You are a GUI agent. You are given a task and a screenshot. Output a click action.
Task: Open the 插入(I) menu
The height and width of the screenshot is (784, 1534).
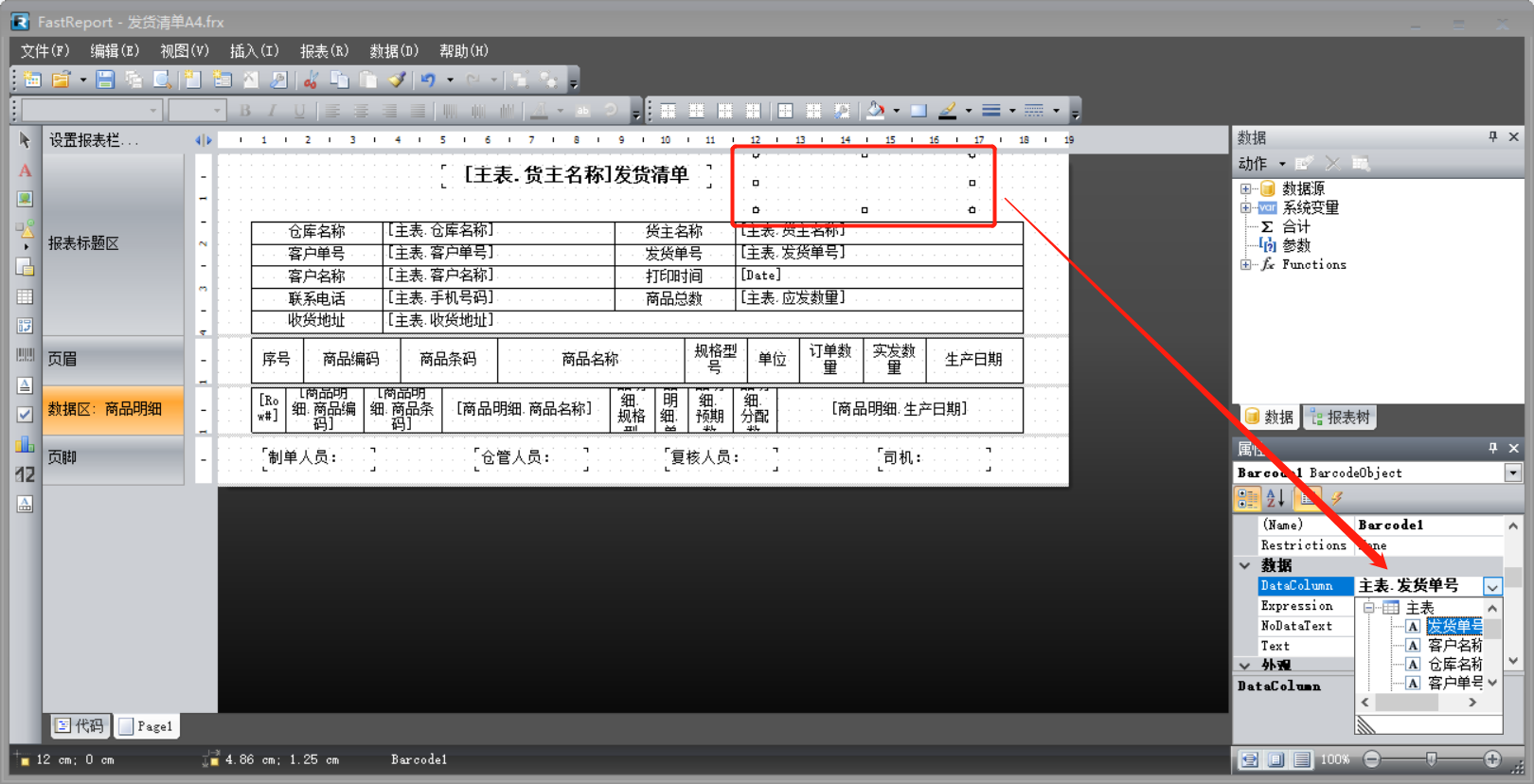(255, 50)
